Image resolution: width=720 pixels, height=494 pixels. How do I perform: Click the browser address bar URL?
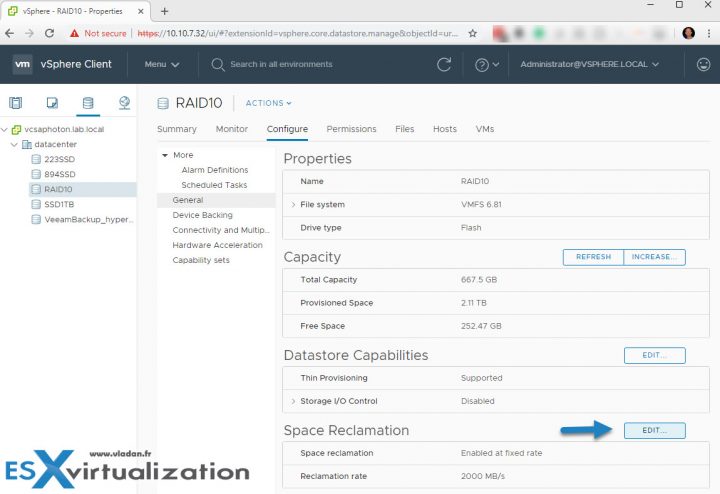click(298, 33)
